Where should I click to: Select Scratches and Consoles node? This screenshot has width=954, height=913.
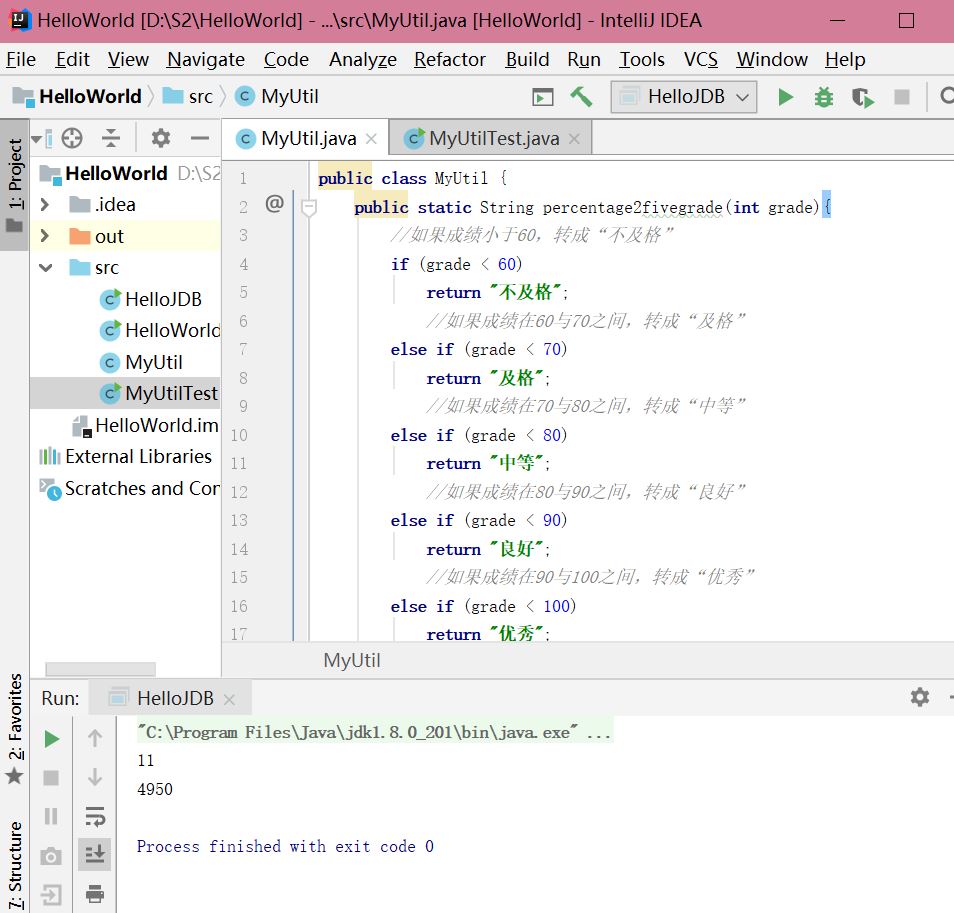coord(129,488)
